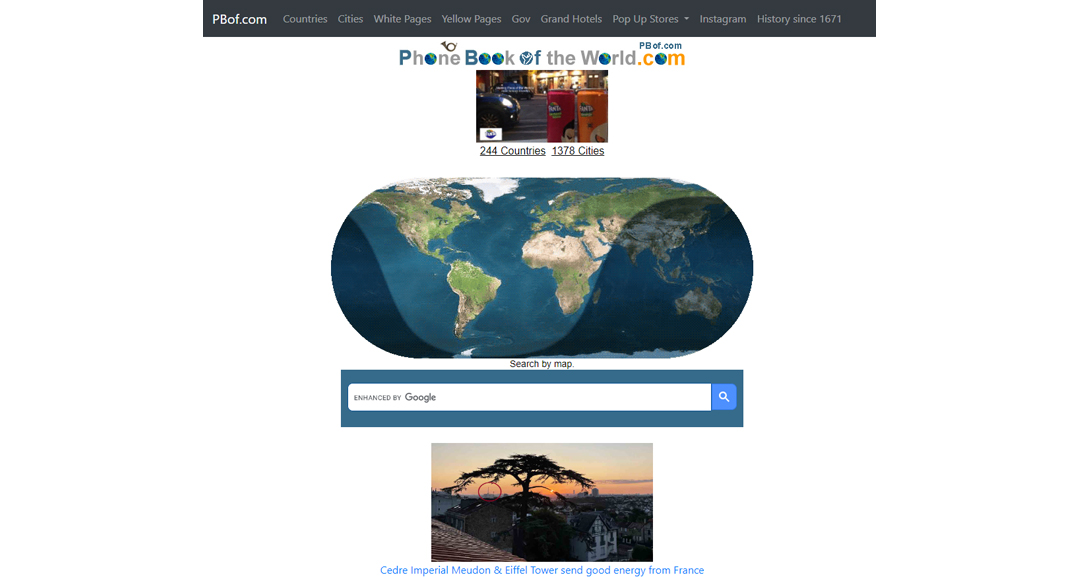Open the Countries menu item
The width and height of the screenshot is (1080, 577).
point(305,19)
